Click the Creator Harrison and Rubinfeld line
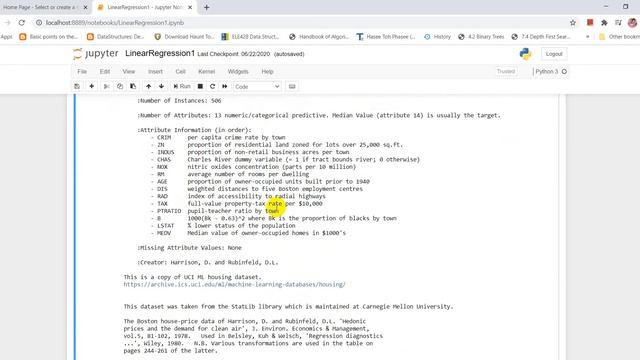This screenshot has width=640, height=360. pyautogui.click(x=208, y=262)
